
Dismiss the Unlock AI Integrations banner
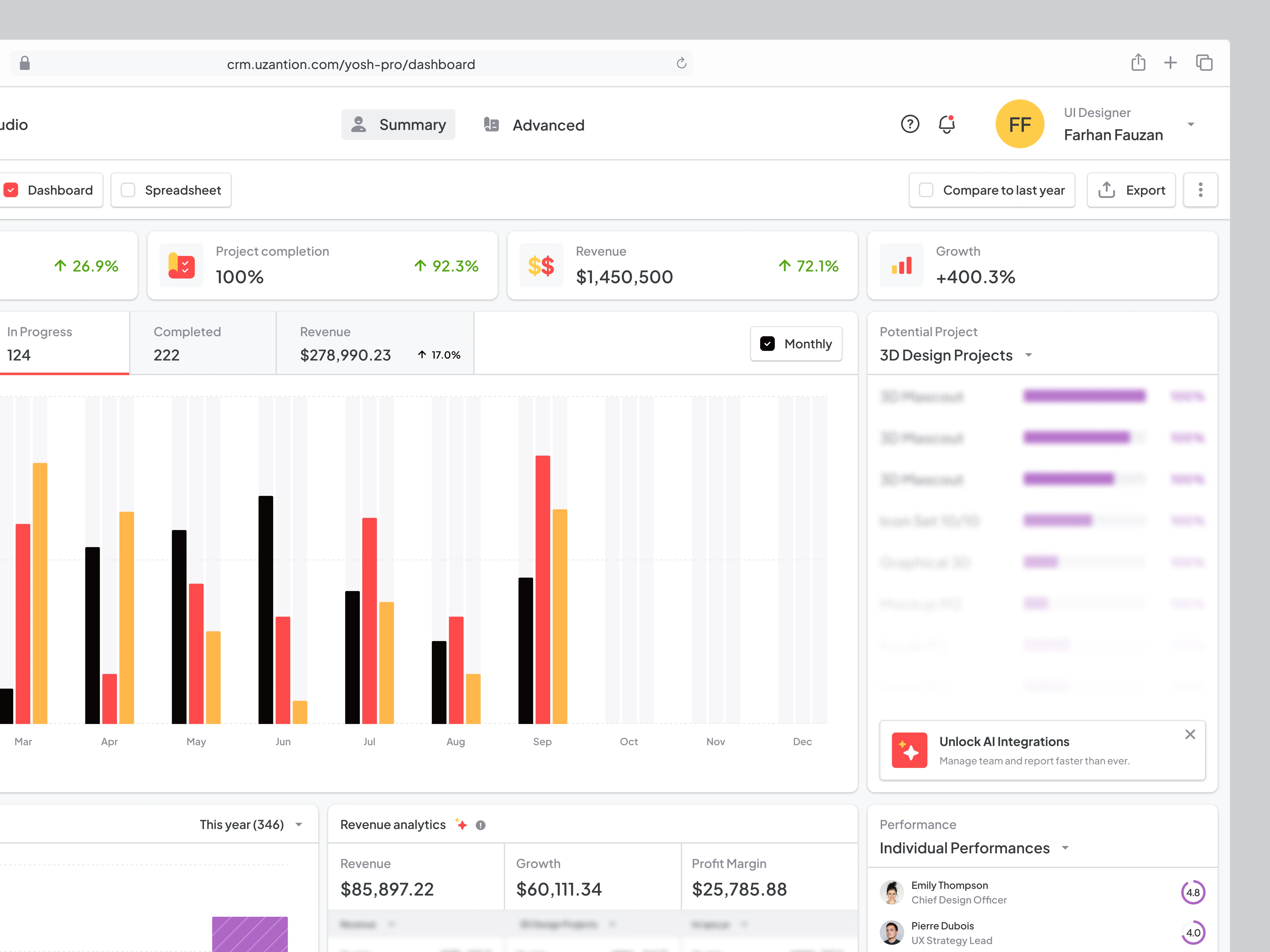[x=1190, y=735]
